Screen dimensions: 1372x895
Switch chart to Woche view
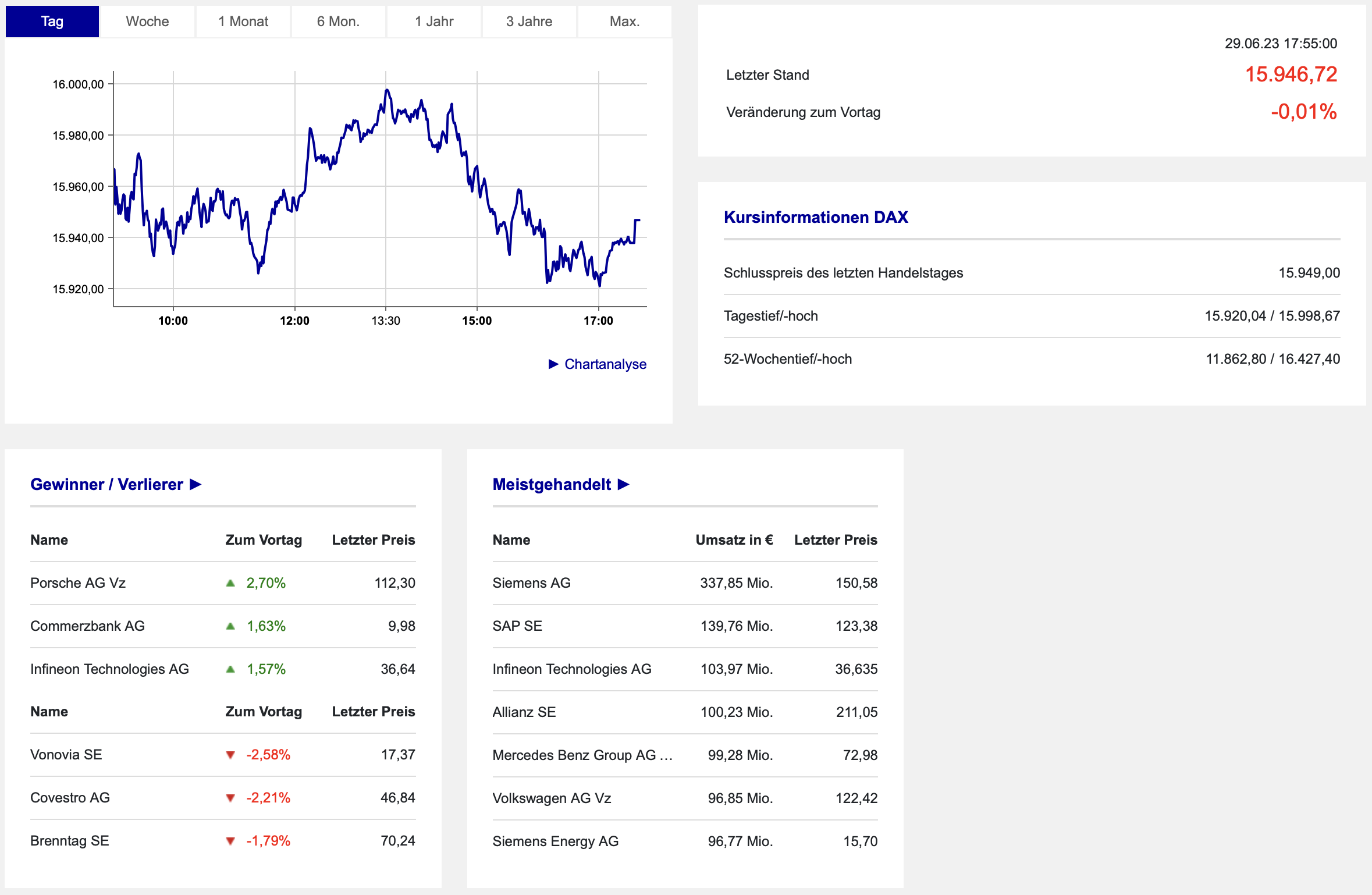147,22
